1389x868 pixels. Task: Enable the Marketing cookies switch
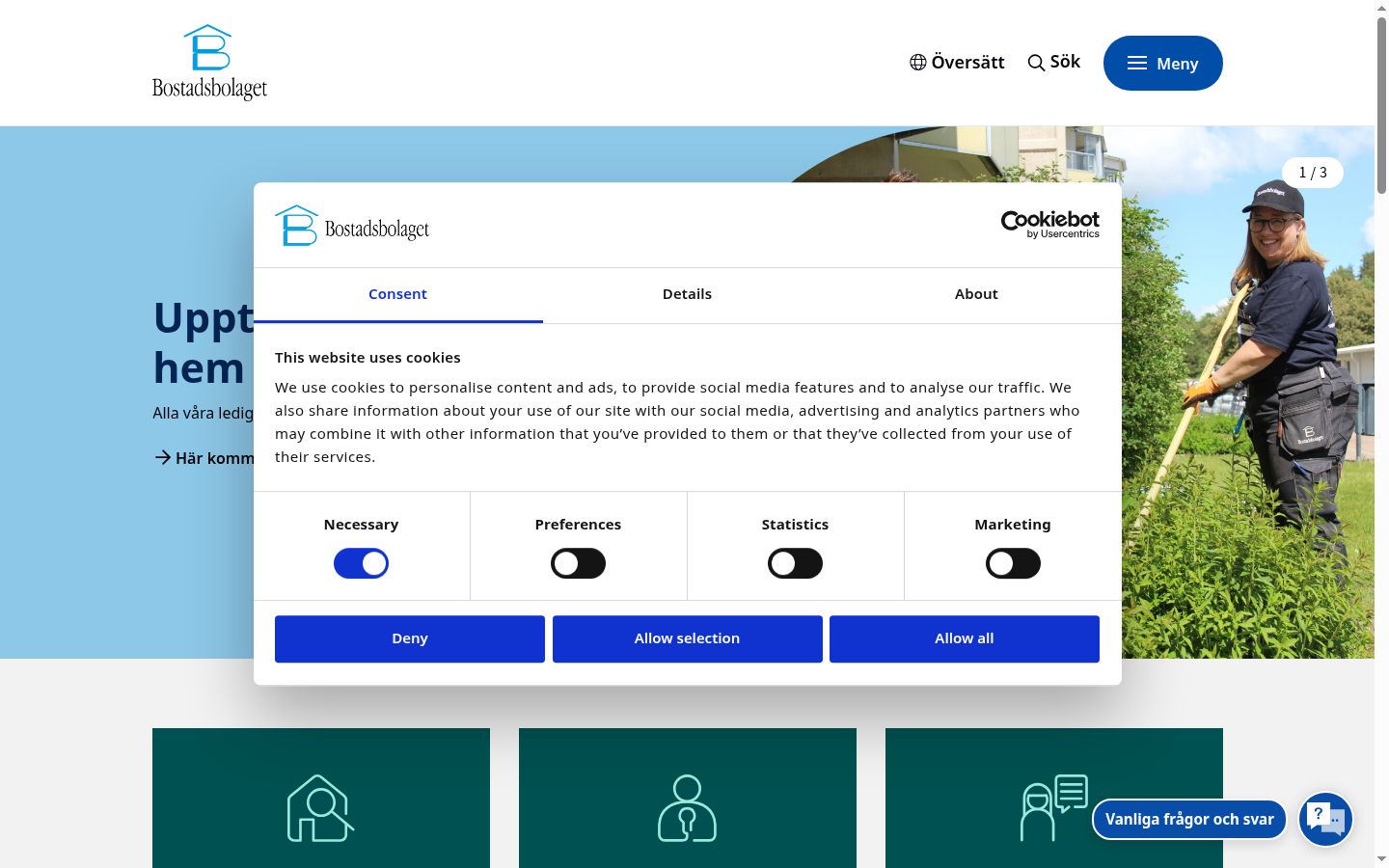1013,563
